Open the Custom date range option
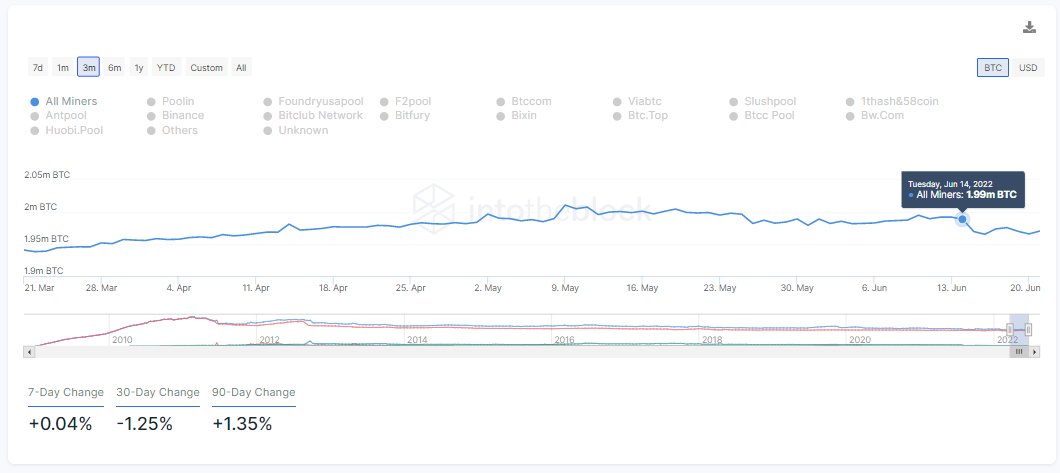This screenshot has height=473, width=1060. point(206,68)
